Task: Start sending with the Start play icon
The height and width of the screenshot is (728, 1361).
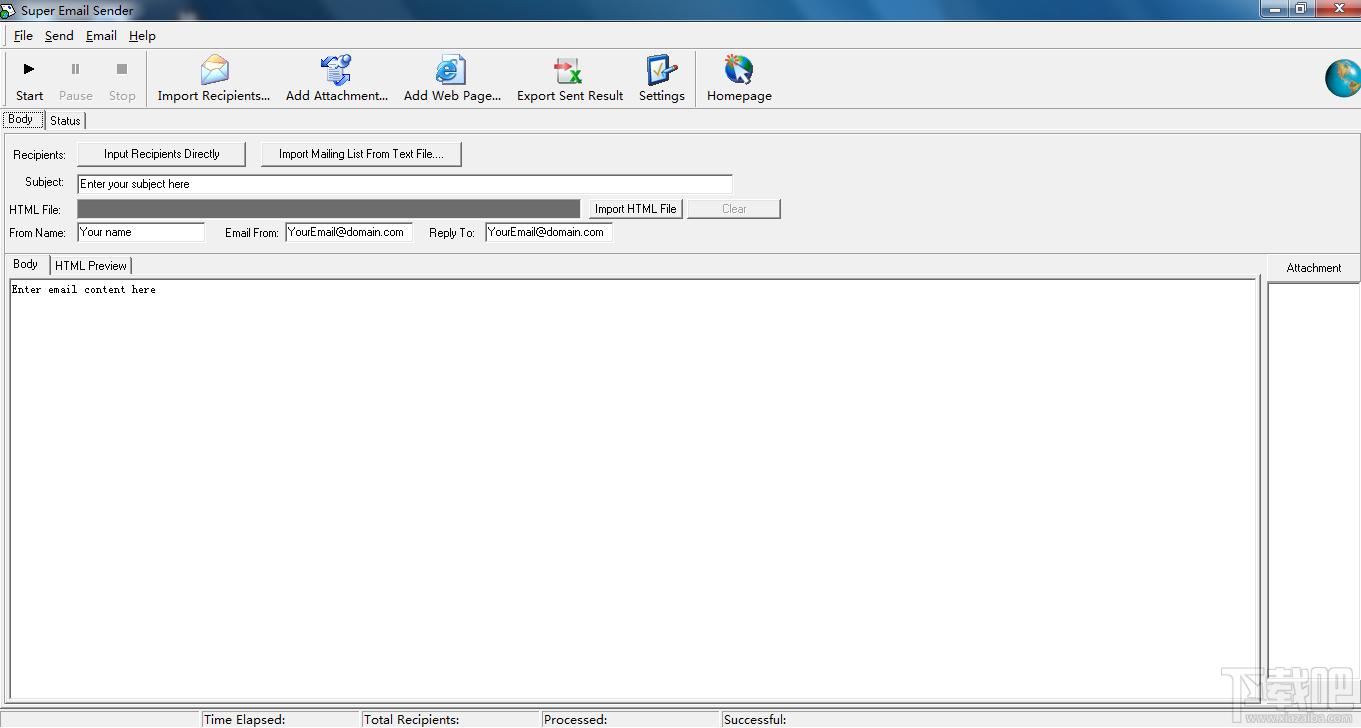Action: [x=29, y=69]
